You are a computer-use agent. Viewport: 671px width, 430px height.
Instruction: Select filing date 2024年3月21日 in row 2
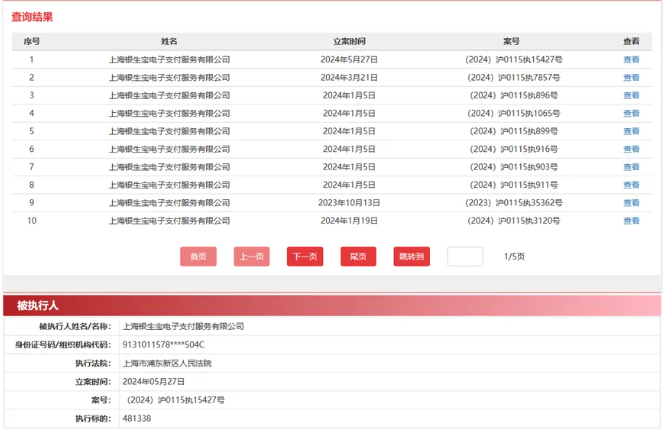coord(349,78)
